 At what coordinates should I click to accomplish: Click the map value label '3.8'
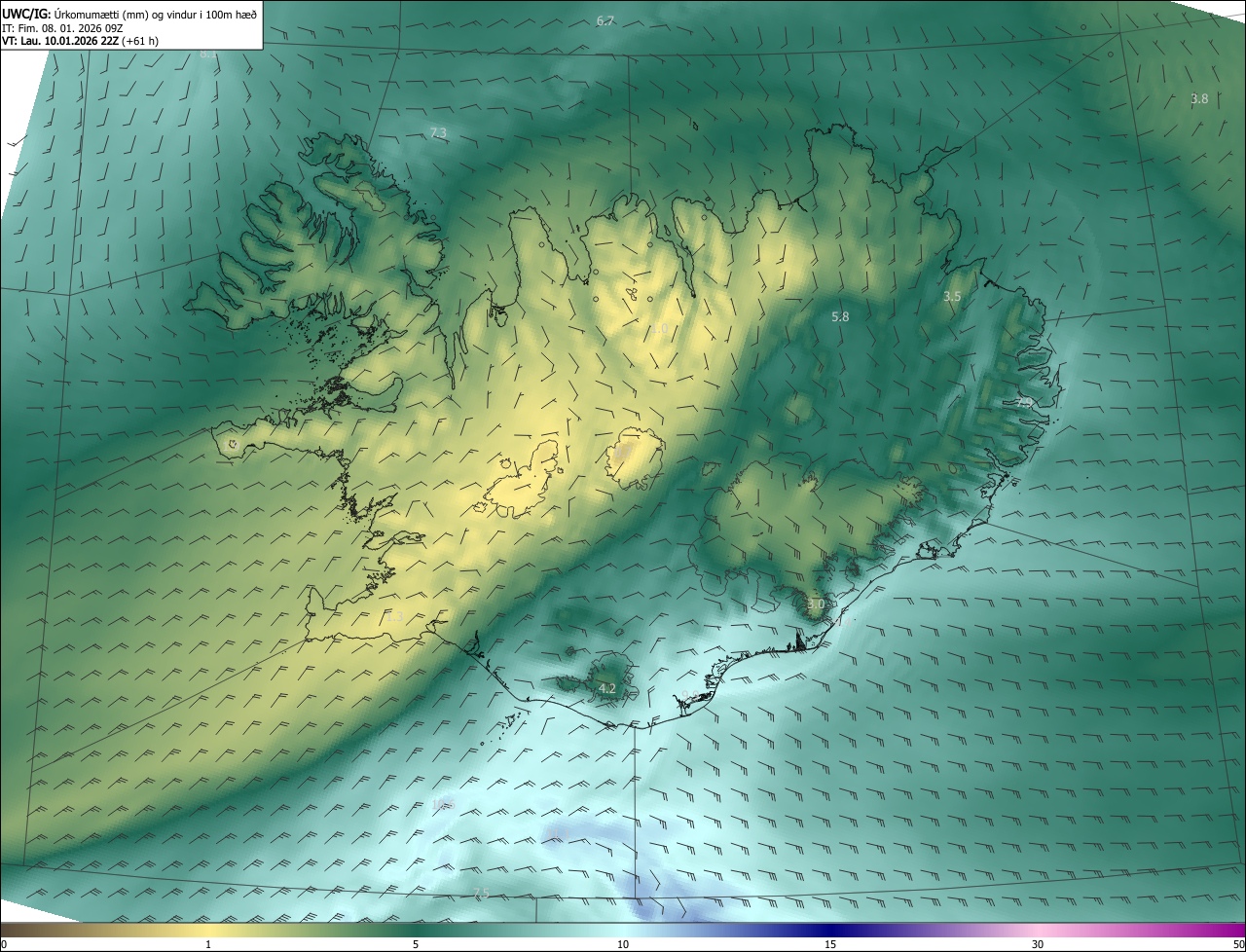(x=1199, y=98)
